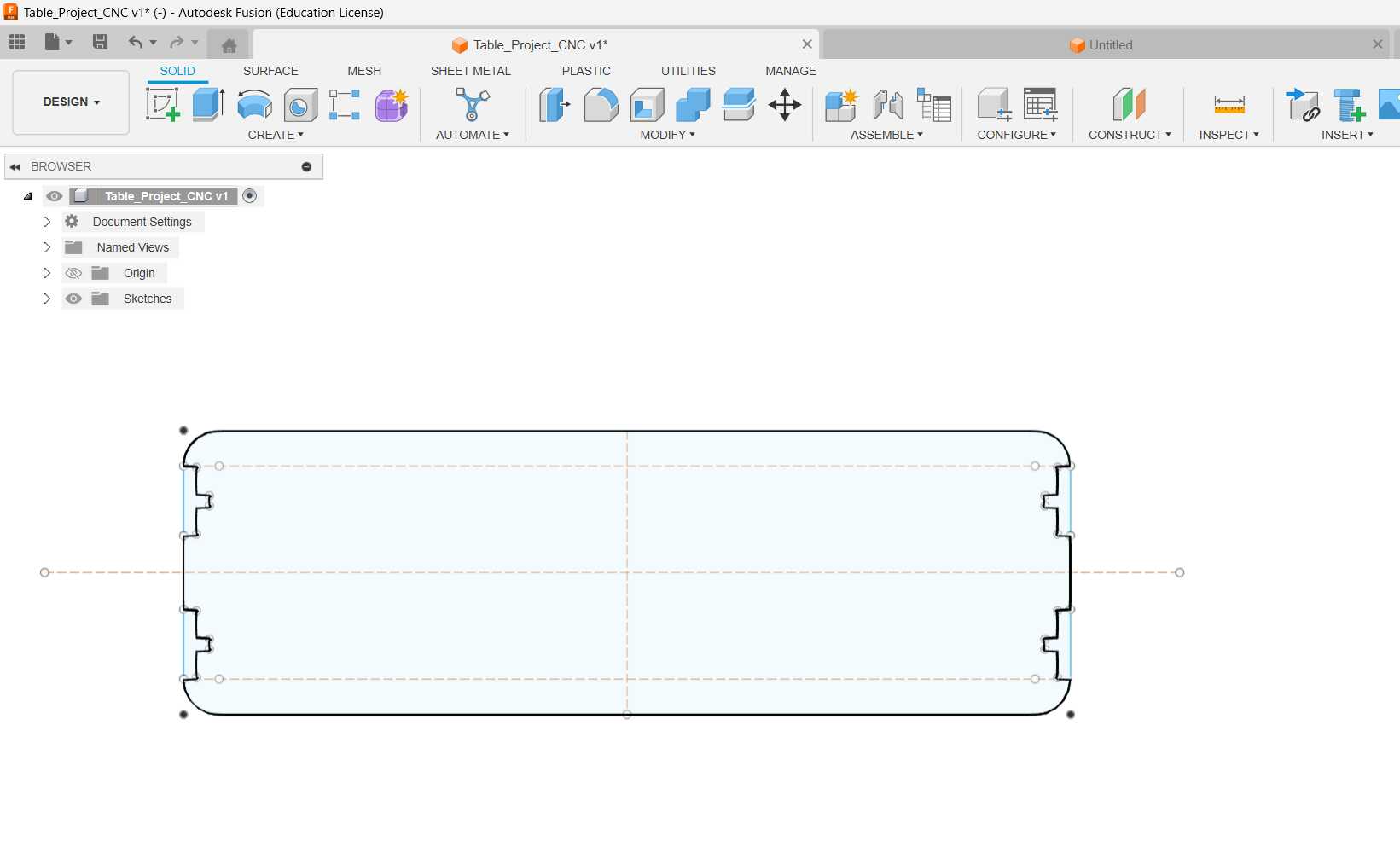Select the Hole tool

point(300,105)
